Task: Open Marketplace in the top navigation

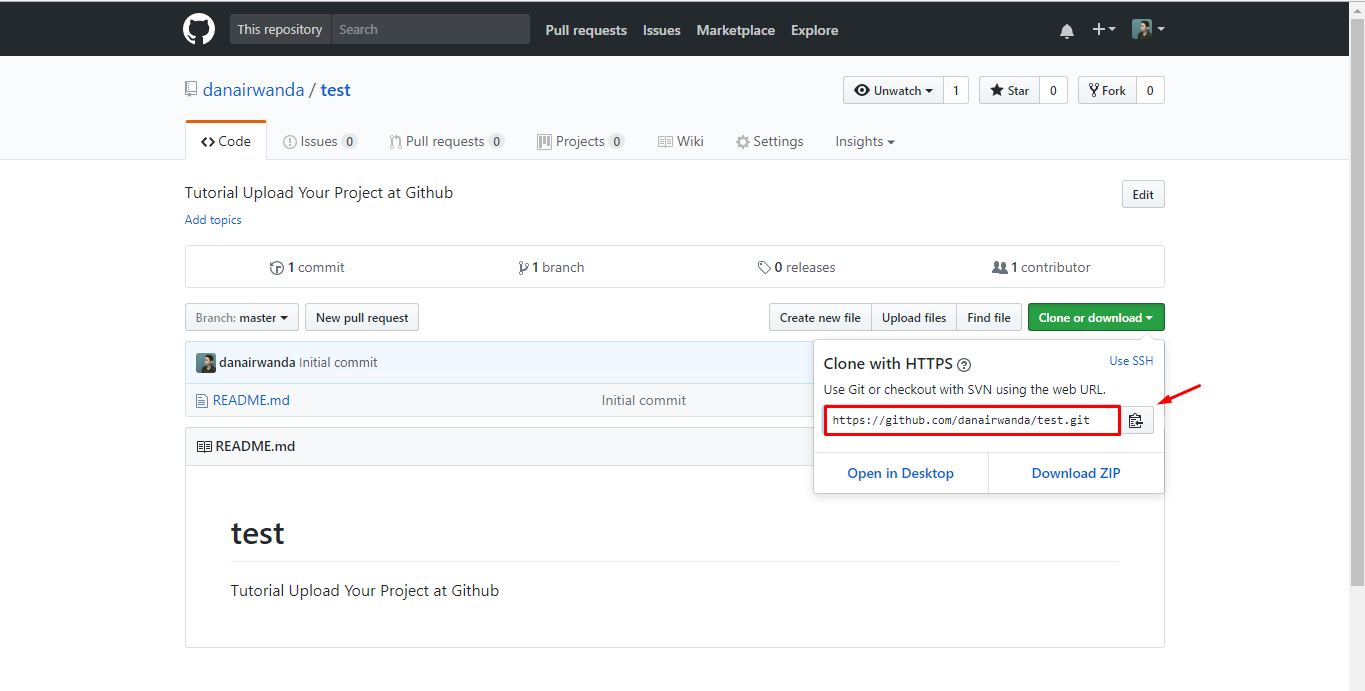Action: (736, 30)
